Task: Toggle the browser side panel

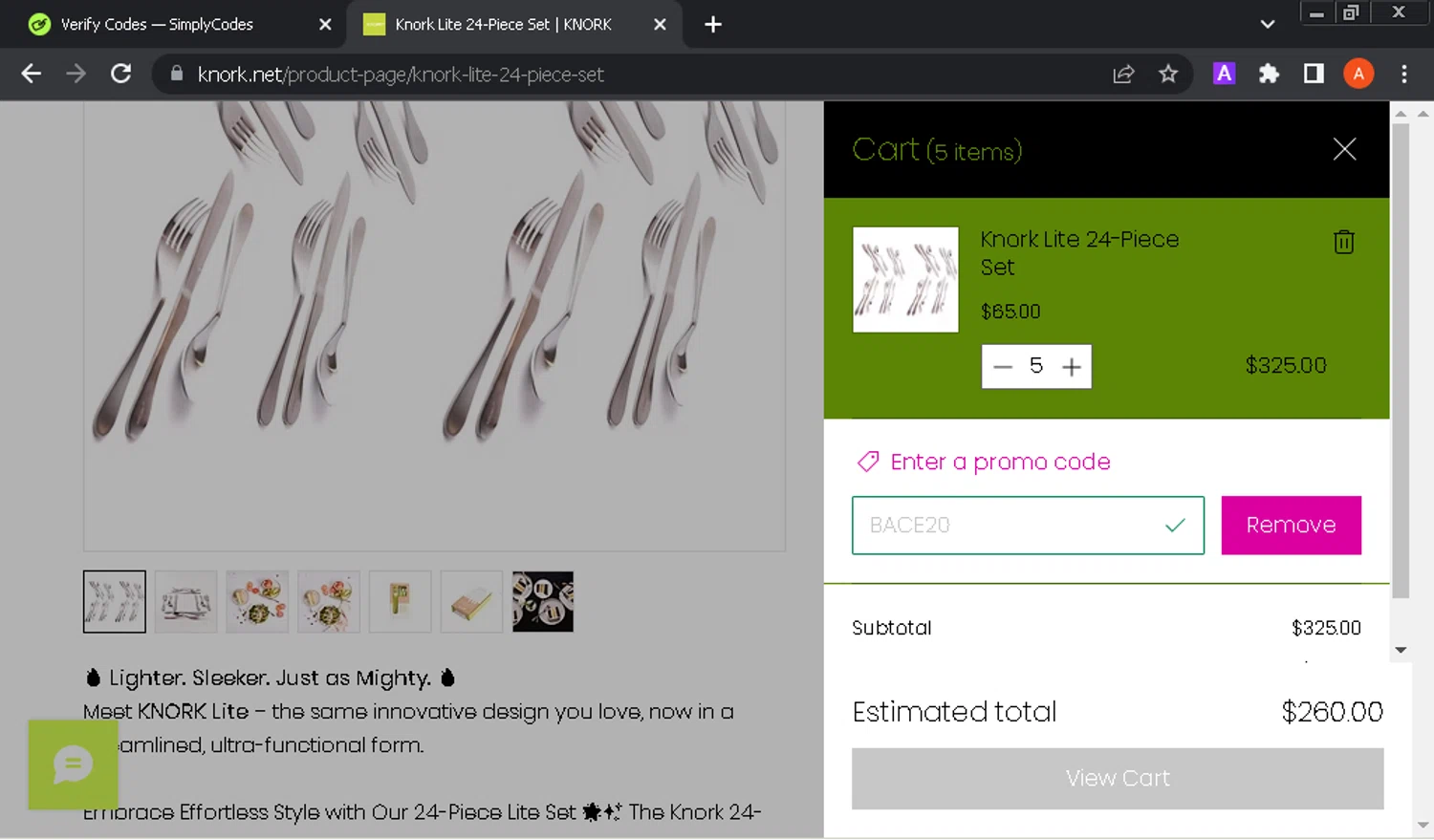Action: point(1314,74)
